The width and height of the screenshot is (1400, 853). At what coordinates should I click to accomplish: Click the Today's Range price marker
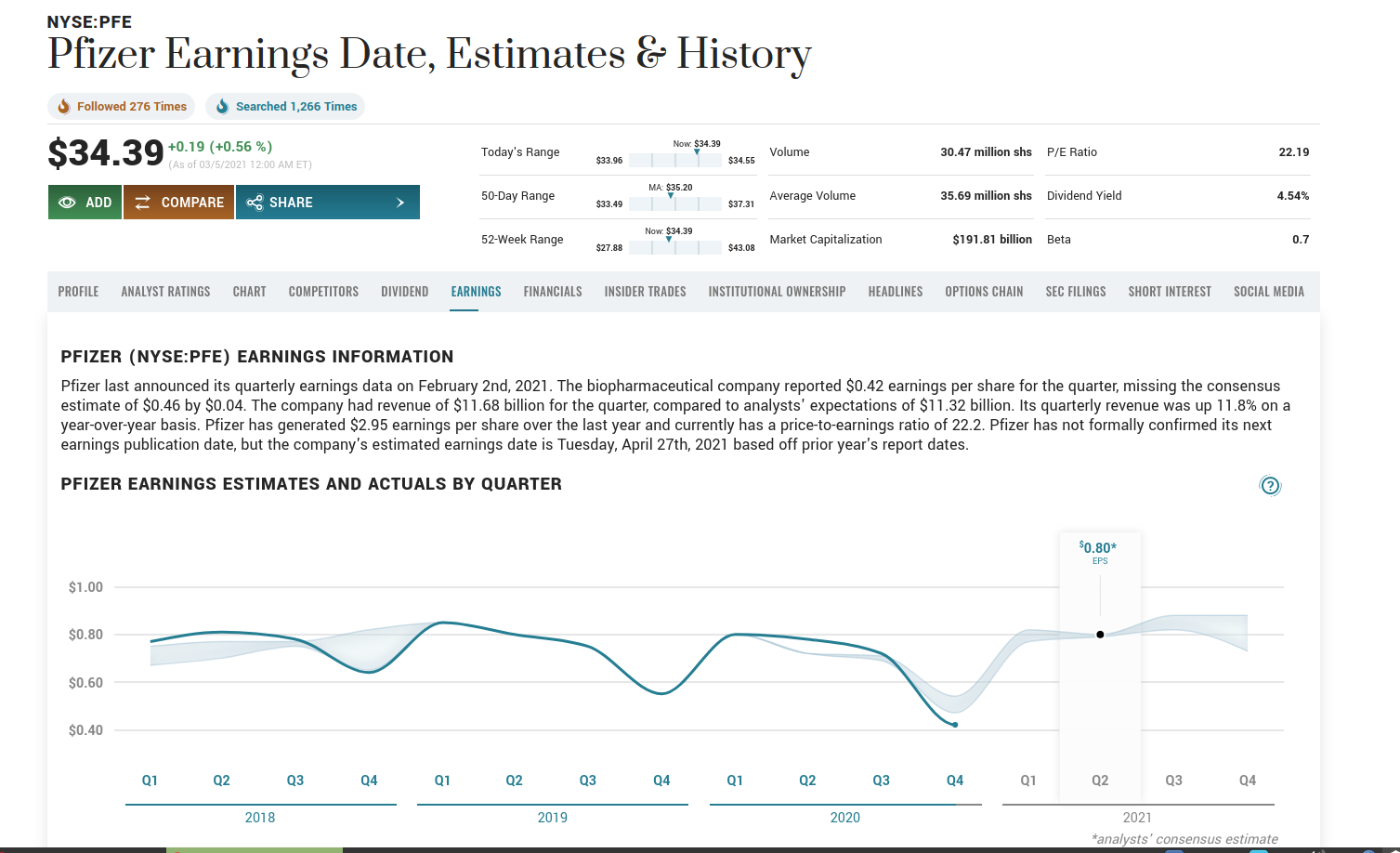[698, 152]
